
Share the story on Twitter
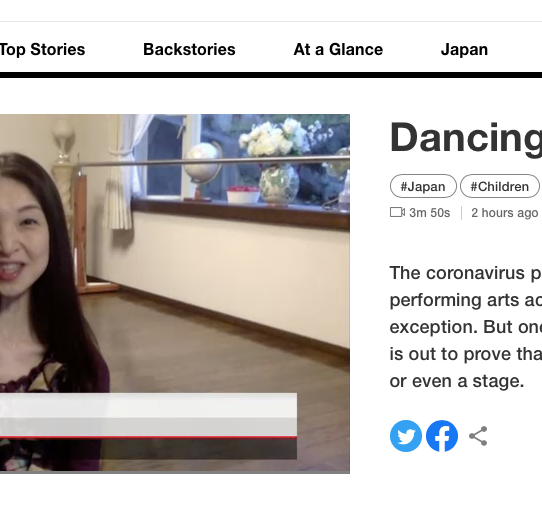click(x=406, y=436)
